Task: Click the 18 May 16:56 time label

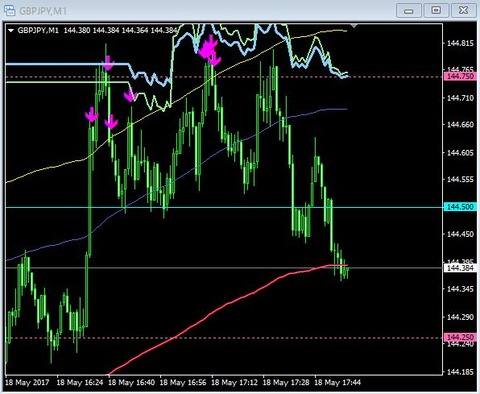Action: [x=183, y=382]
